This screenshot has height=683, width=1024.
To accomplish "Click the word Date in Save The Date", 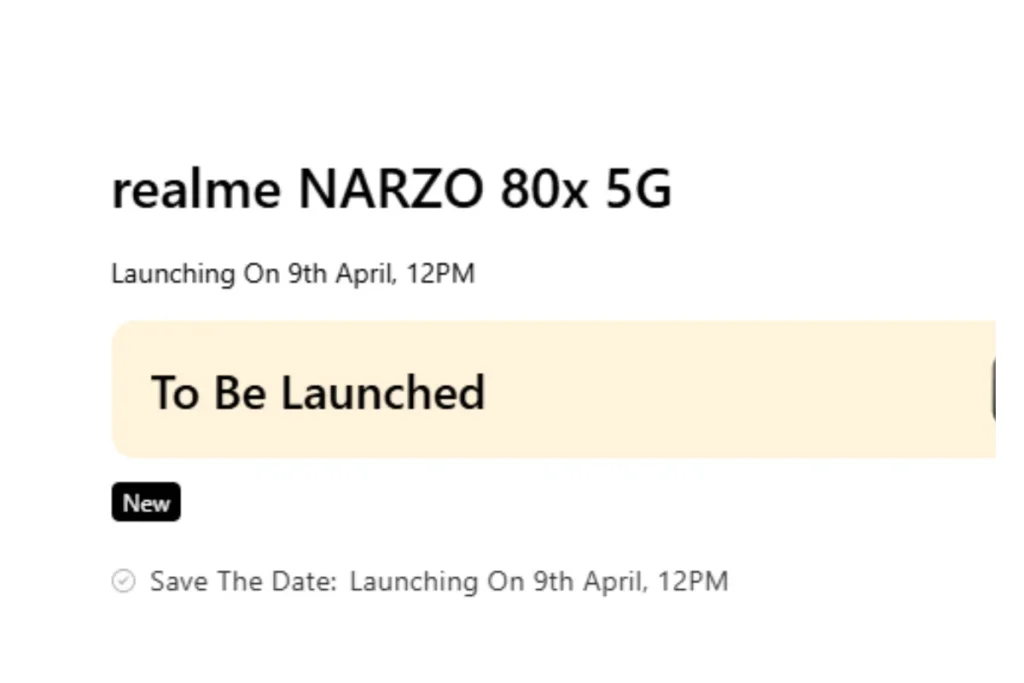I will [304, 580].
